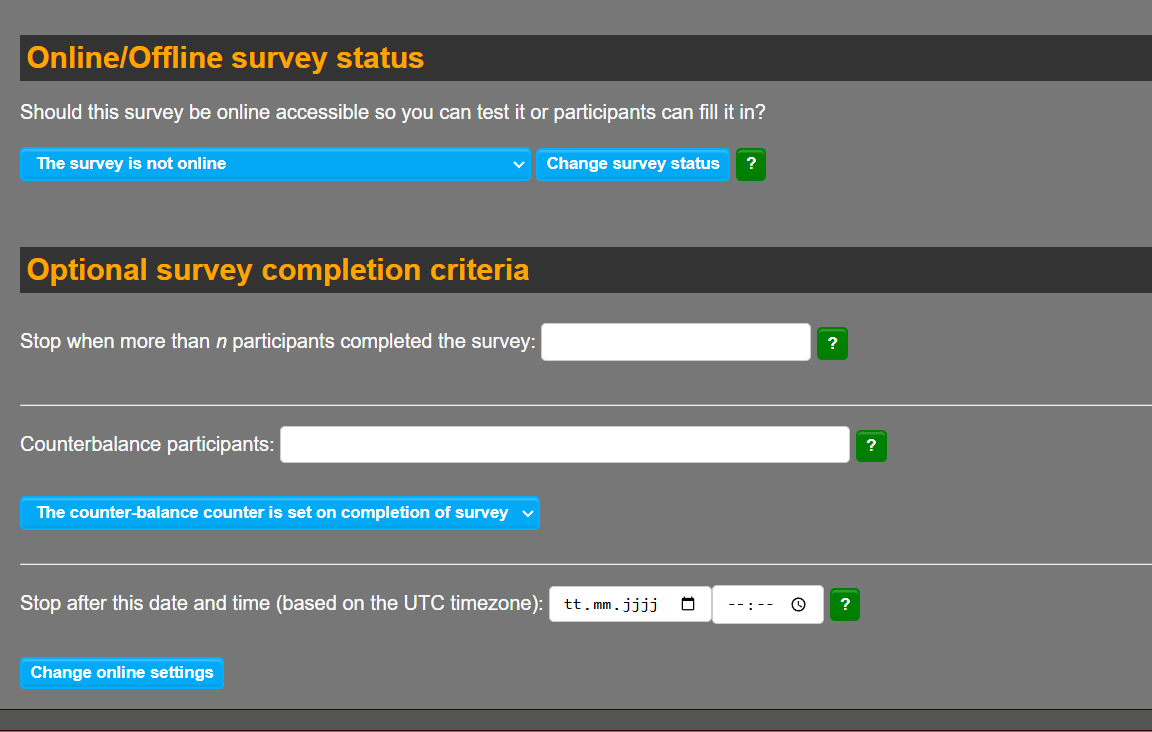This screenshot has width=1152, height=732.
Task: Click the help icon for participant limit
Action: point(832,343)
